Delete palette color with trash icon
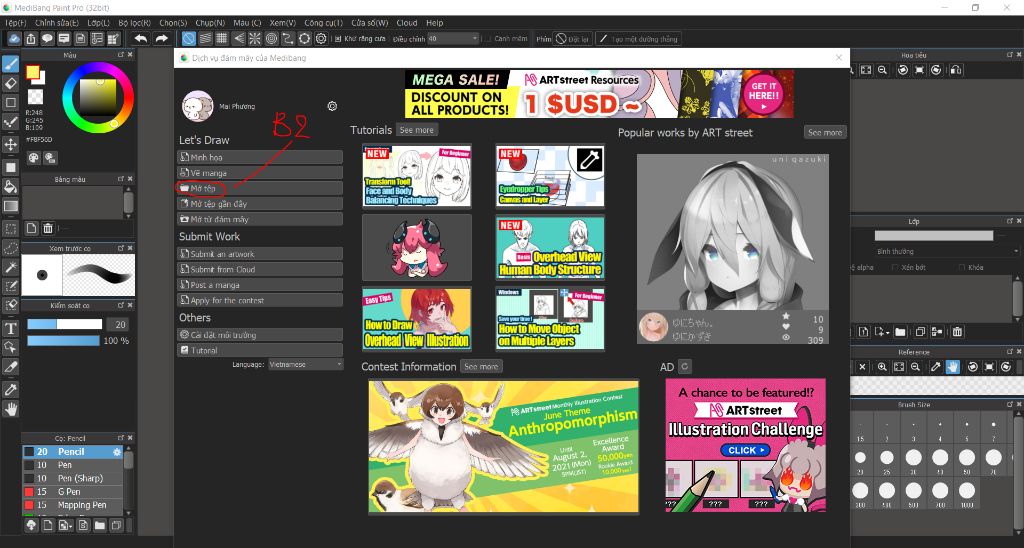 (x=48, y=228)
